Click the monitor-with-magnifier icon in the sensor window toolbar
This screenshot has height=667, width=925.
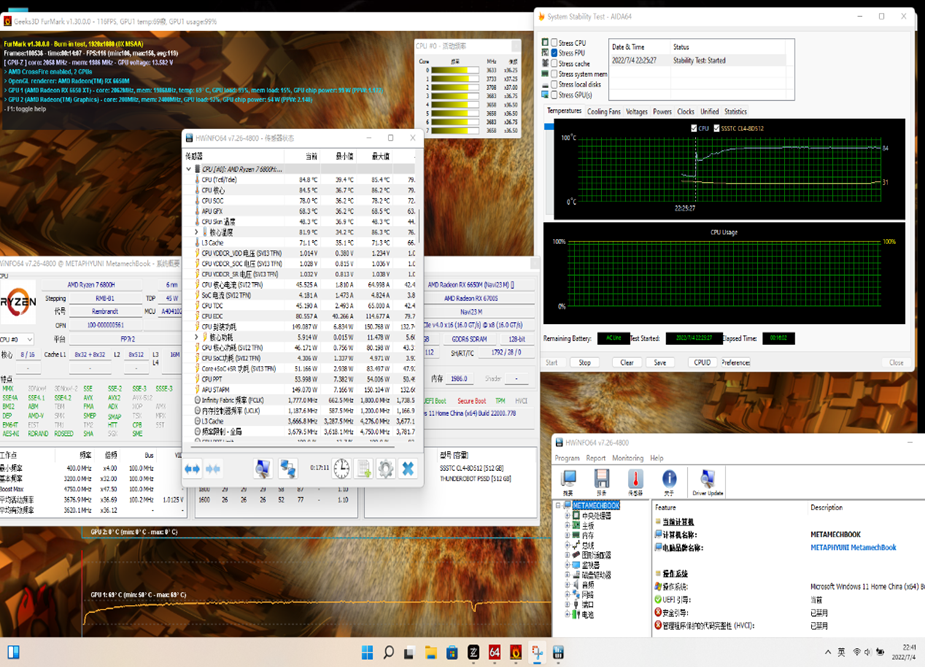tap(263, 469)
